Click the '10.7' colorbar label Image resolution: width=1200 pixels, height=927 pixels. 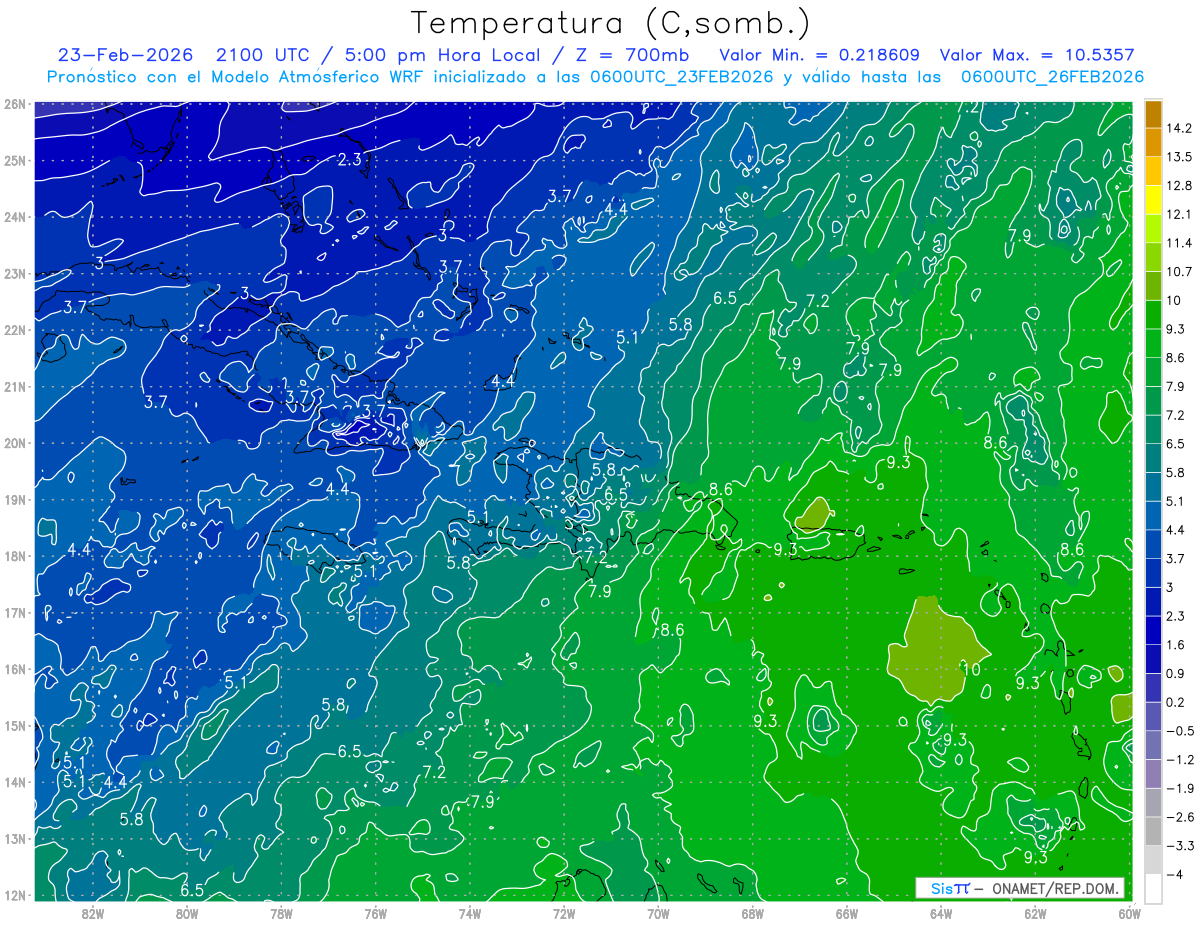click(x=1179, y=272)
